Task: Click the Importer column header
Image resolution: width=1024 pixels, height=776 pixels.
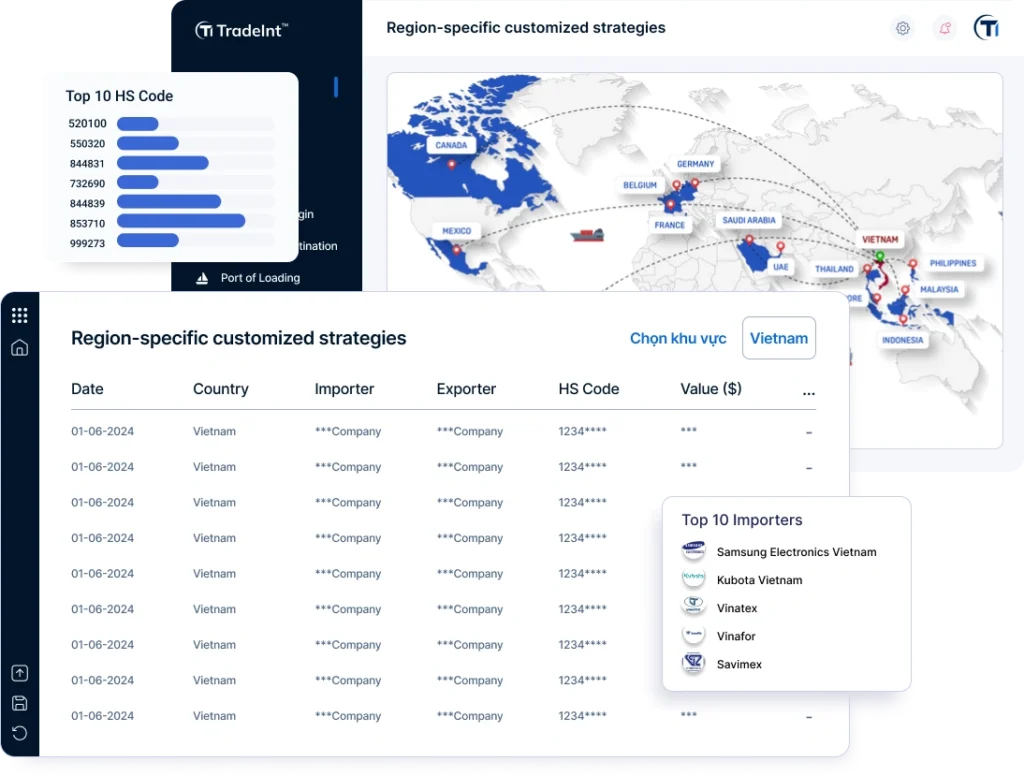Action: (x=344, y=389)
